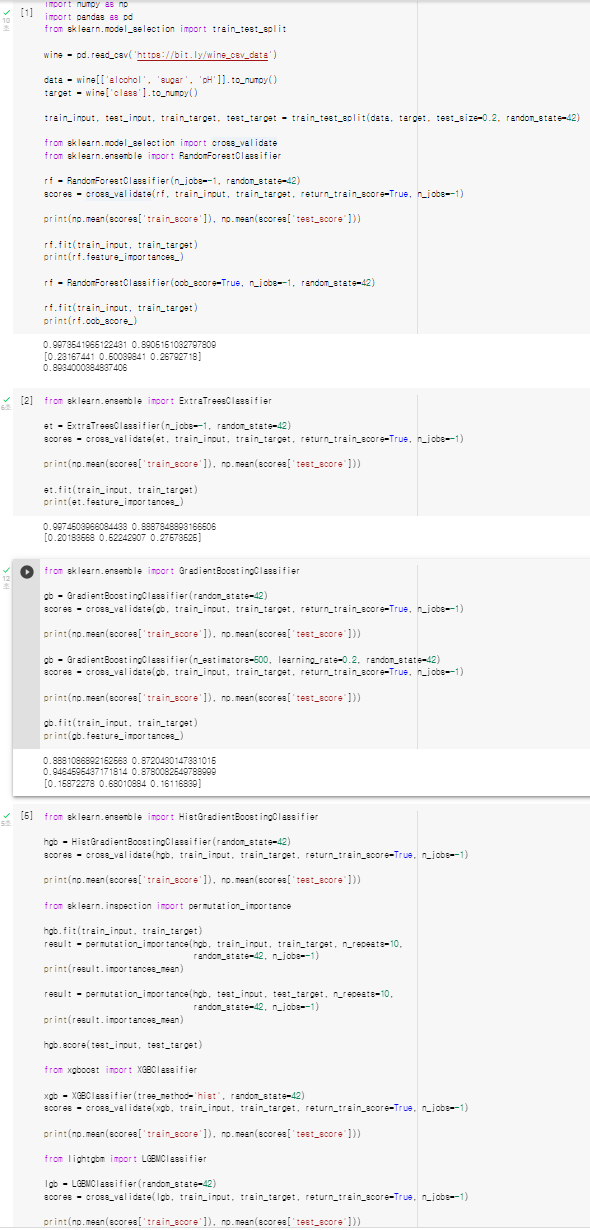
Task: Click output '0.8881086892152563 0.8720430147331015'
Action: 130,762
